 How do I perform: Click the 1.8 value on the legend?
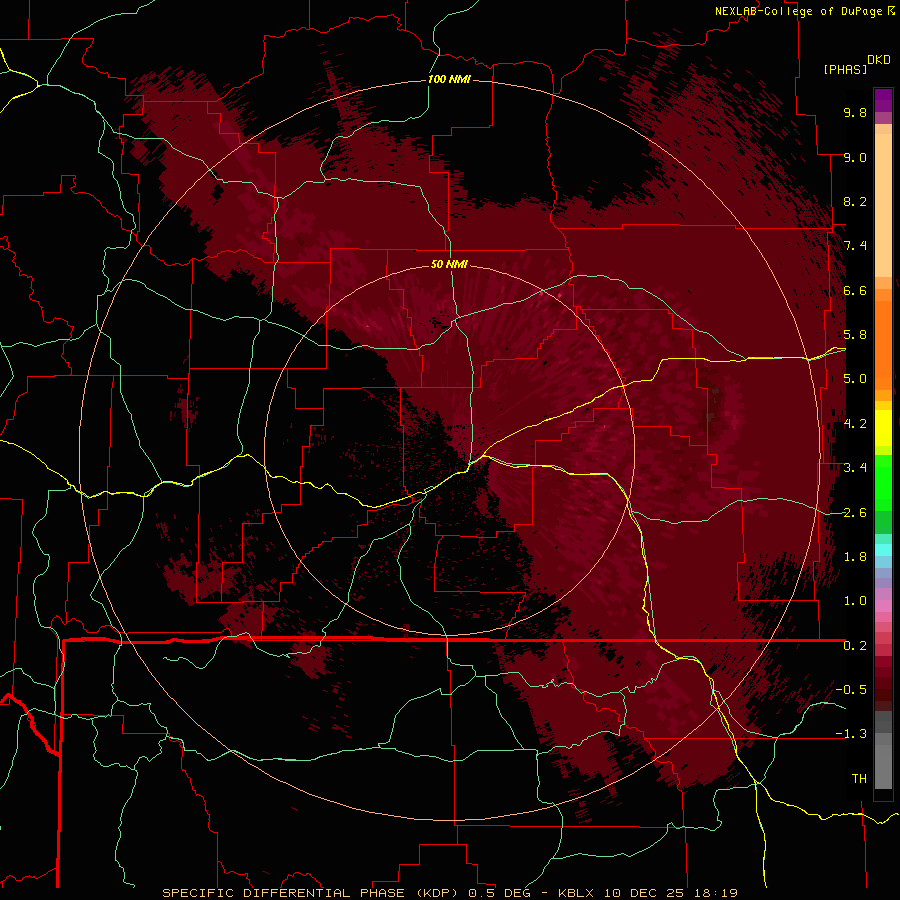click(855, 557)
